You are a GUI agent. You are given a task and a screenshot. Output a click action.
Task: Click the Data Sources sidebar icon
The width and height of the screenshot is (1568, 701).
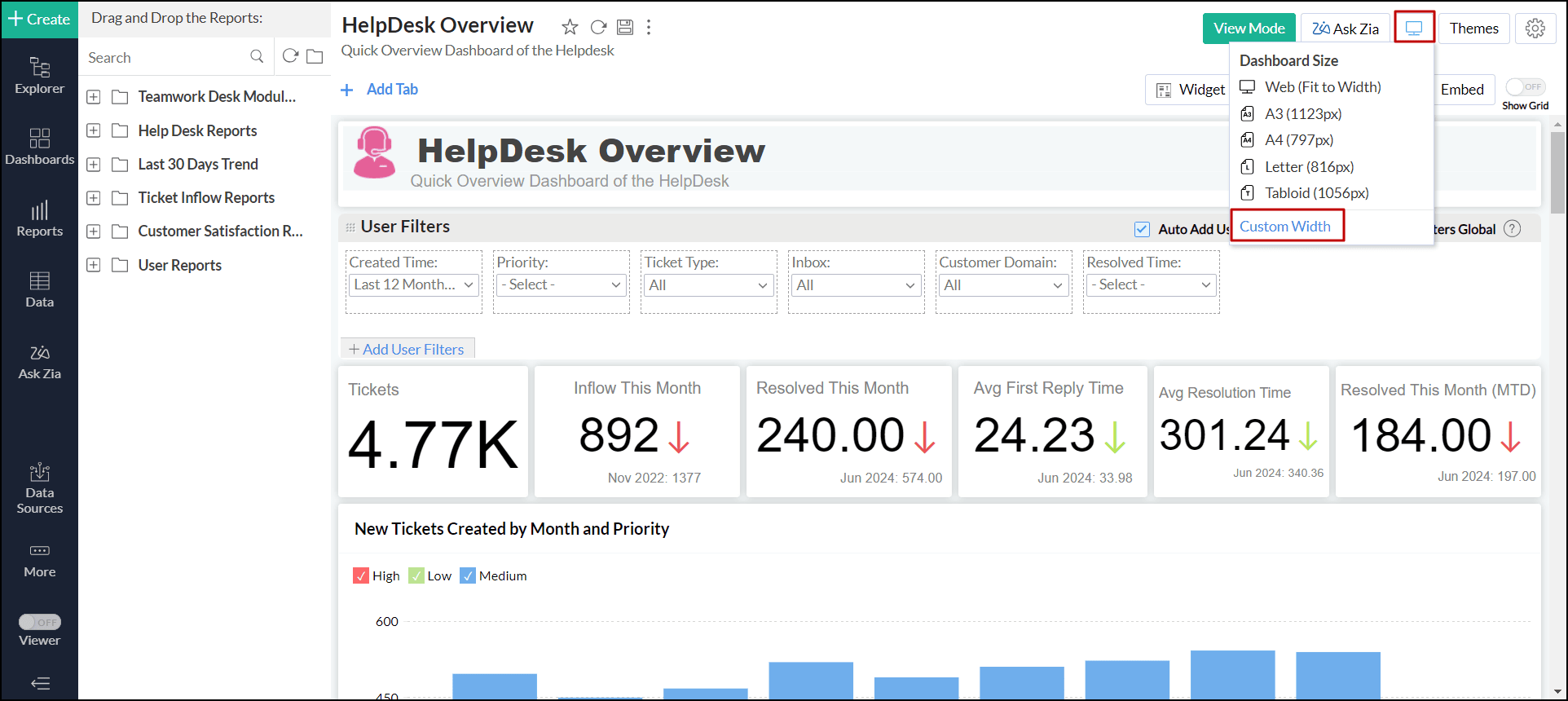point(39,489)
